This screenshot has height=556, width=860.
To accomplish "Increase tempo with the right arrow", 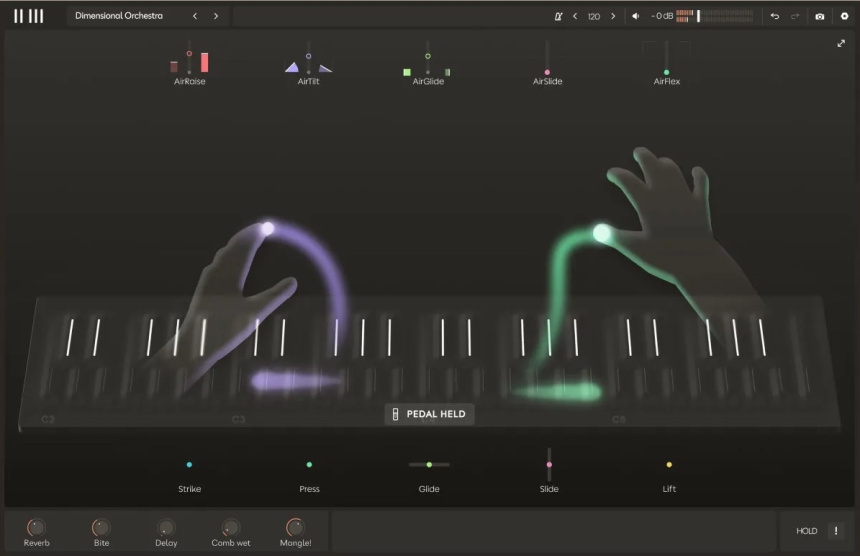I will click(x=613, y=16).
